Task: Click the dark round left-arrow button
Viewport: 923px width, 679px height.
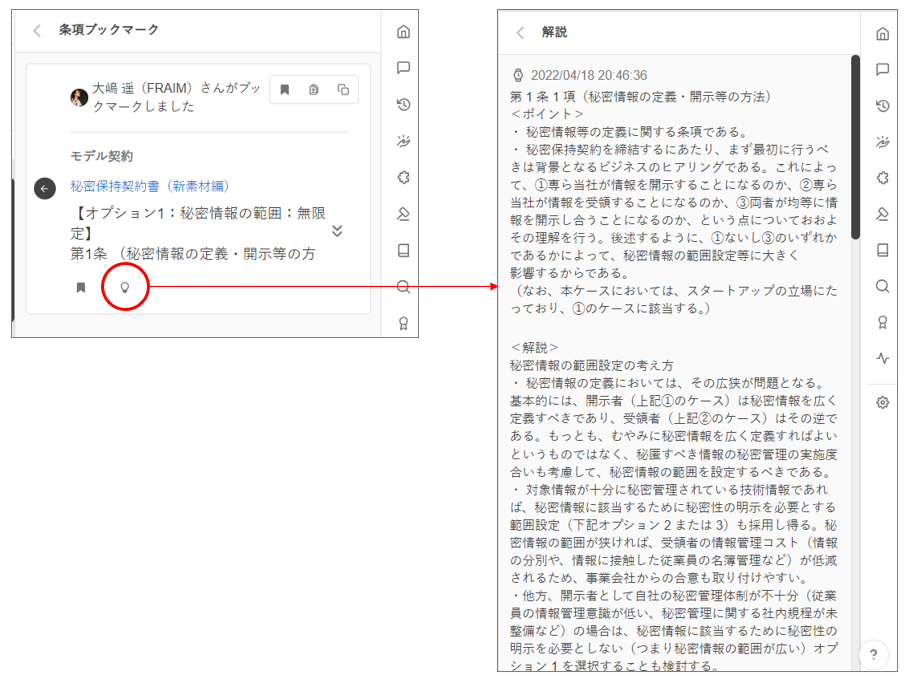Action: pyautogui.click(x=44, y=188)
